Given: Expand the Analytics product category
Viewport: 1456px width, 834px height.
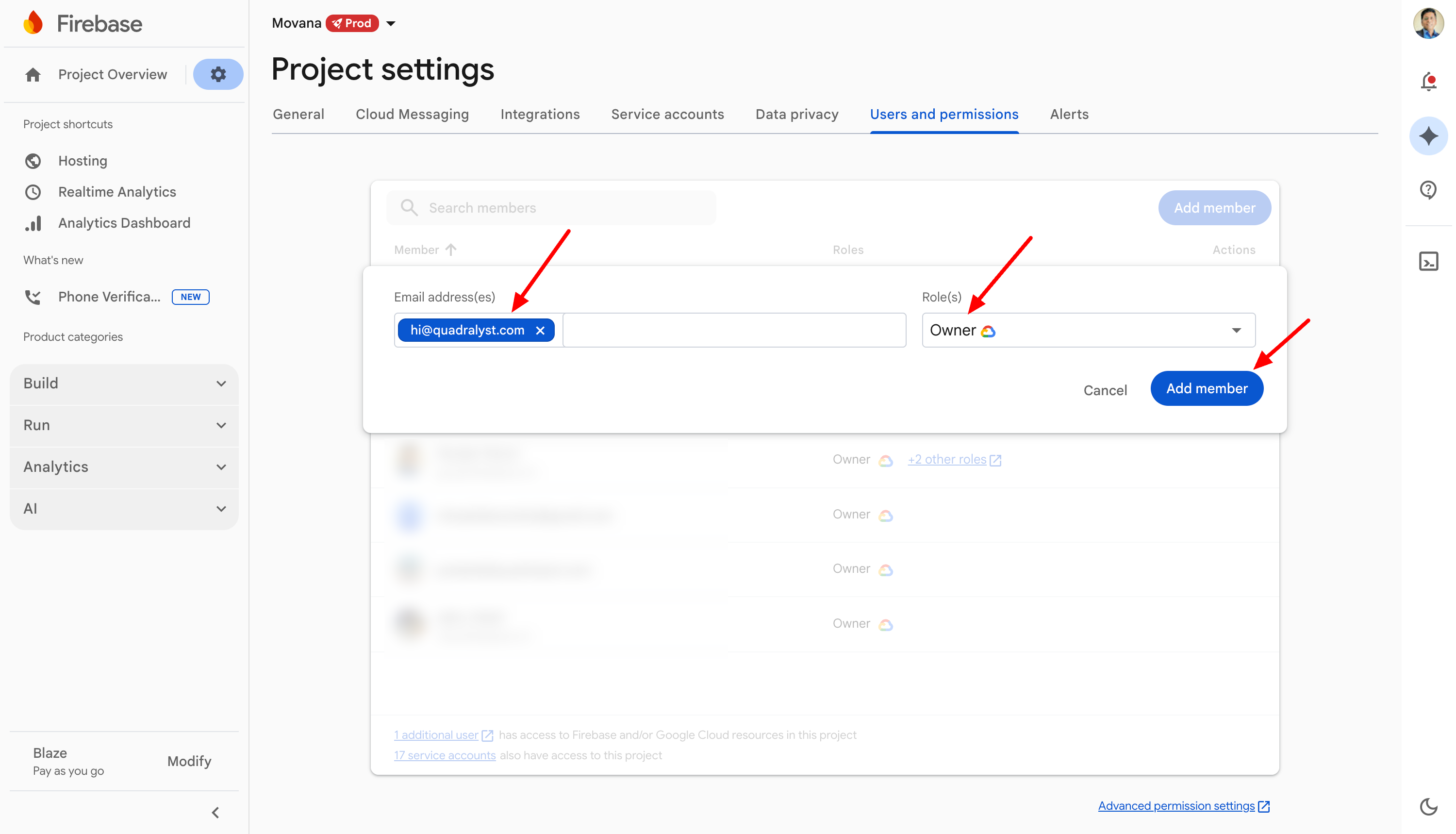Looking at the screenshot, I should point(124,467).
